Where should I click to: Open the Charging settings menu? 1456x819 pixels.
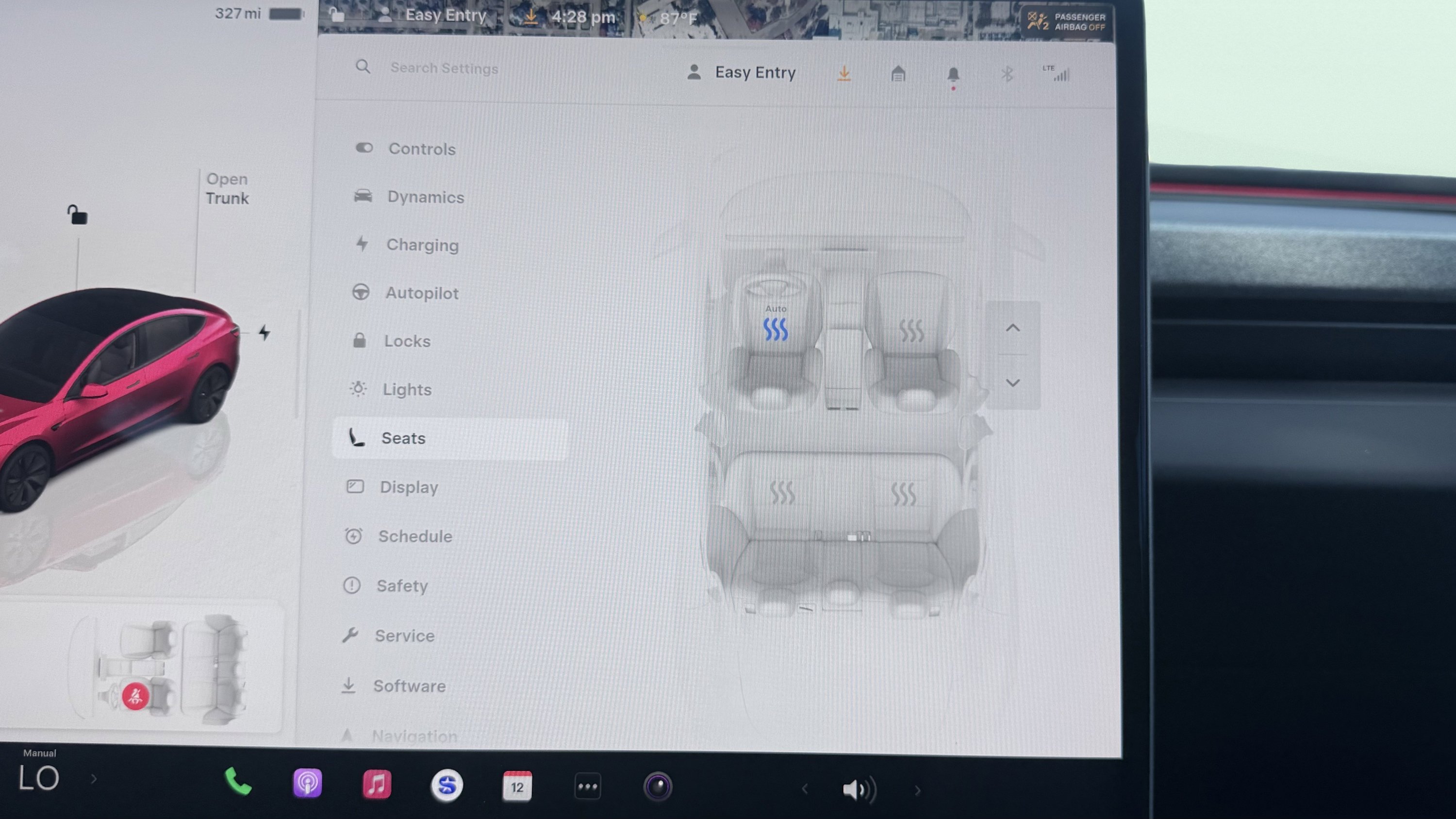(406, 245)
